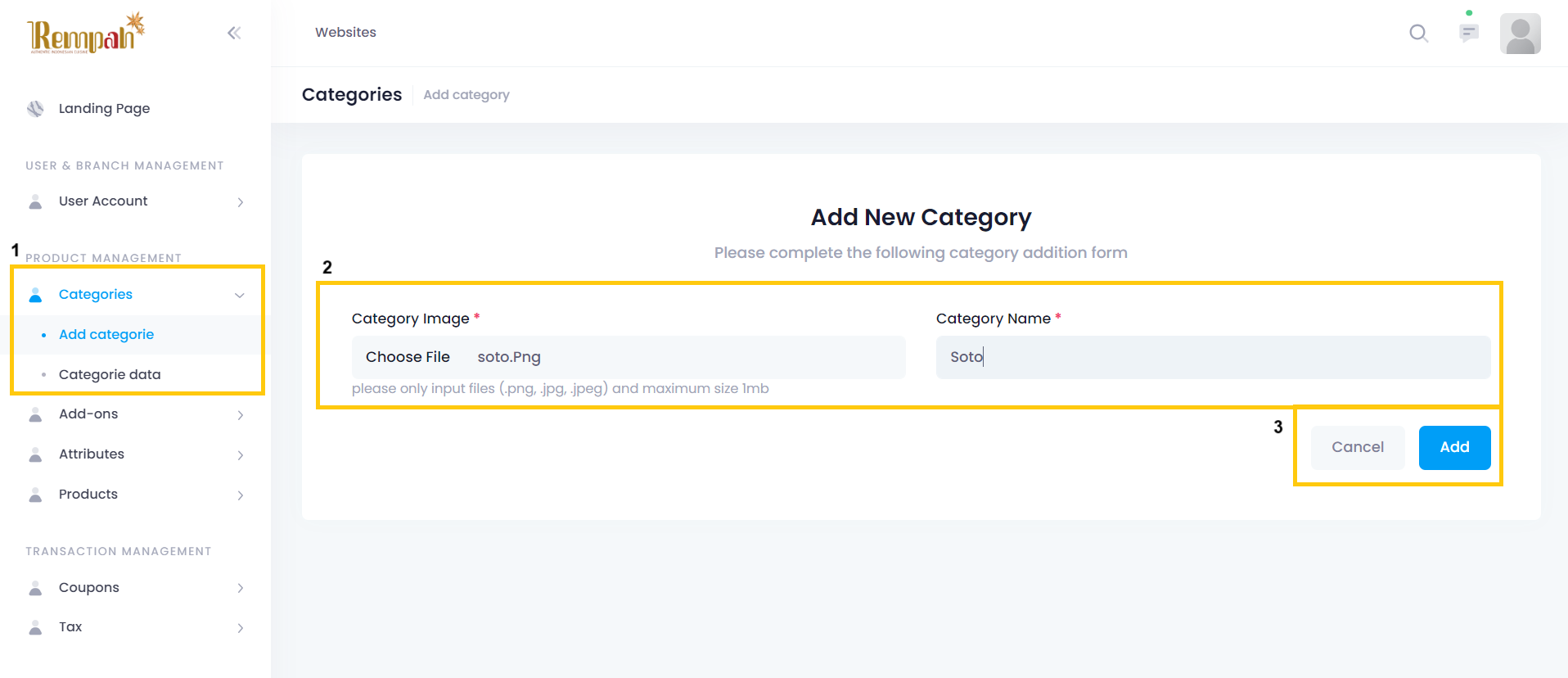Expand the Attributes submenu chevron
The height and width of the screenshot is (678, 1568).
pyautogui.click(x=241, y=455)
